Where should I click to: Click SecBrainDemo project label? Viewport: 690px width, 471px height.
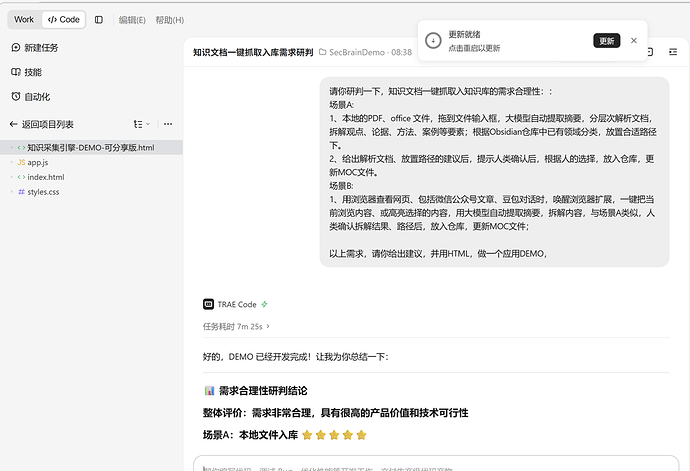[x=357, y=52]
